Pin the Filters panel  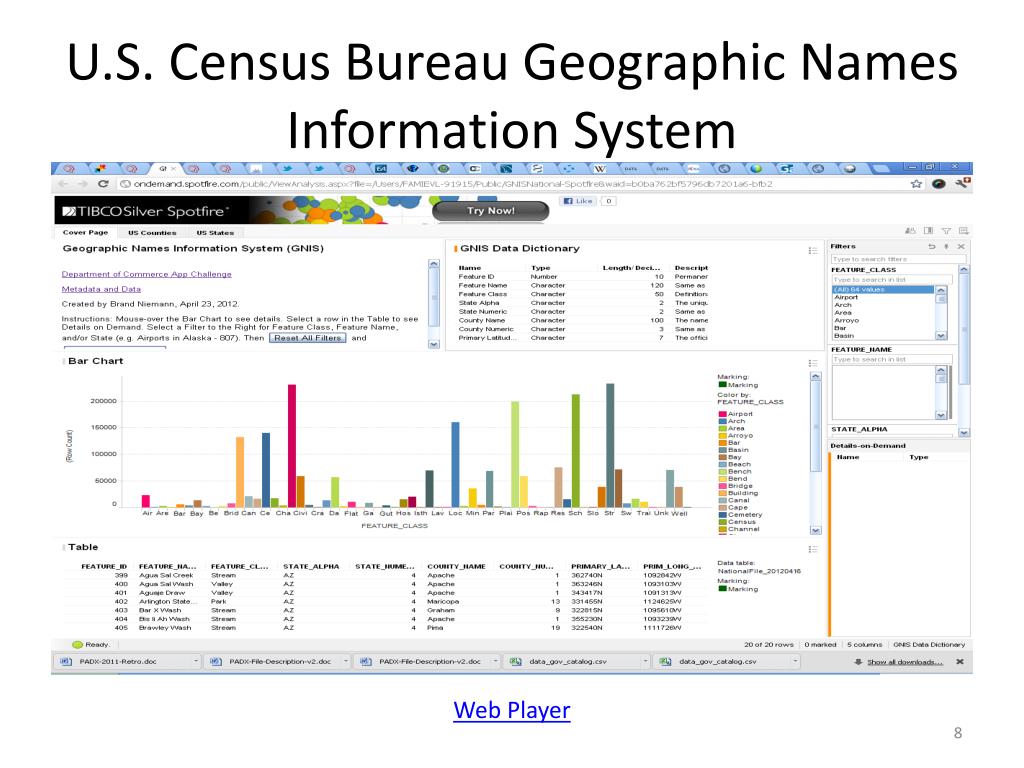946,247
